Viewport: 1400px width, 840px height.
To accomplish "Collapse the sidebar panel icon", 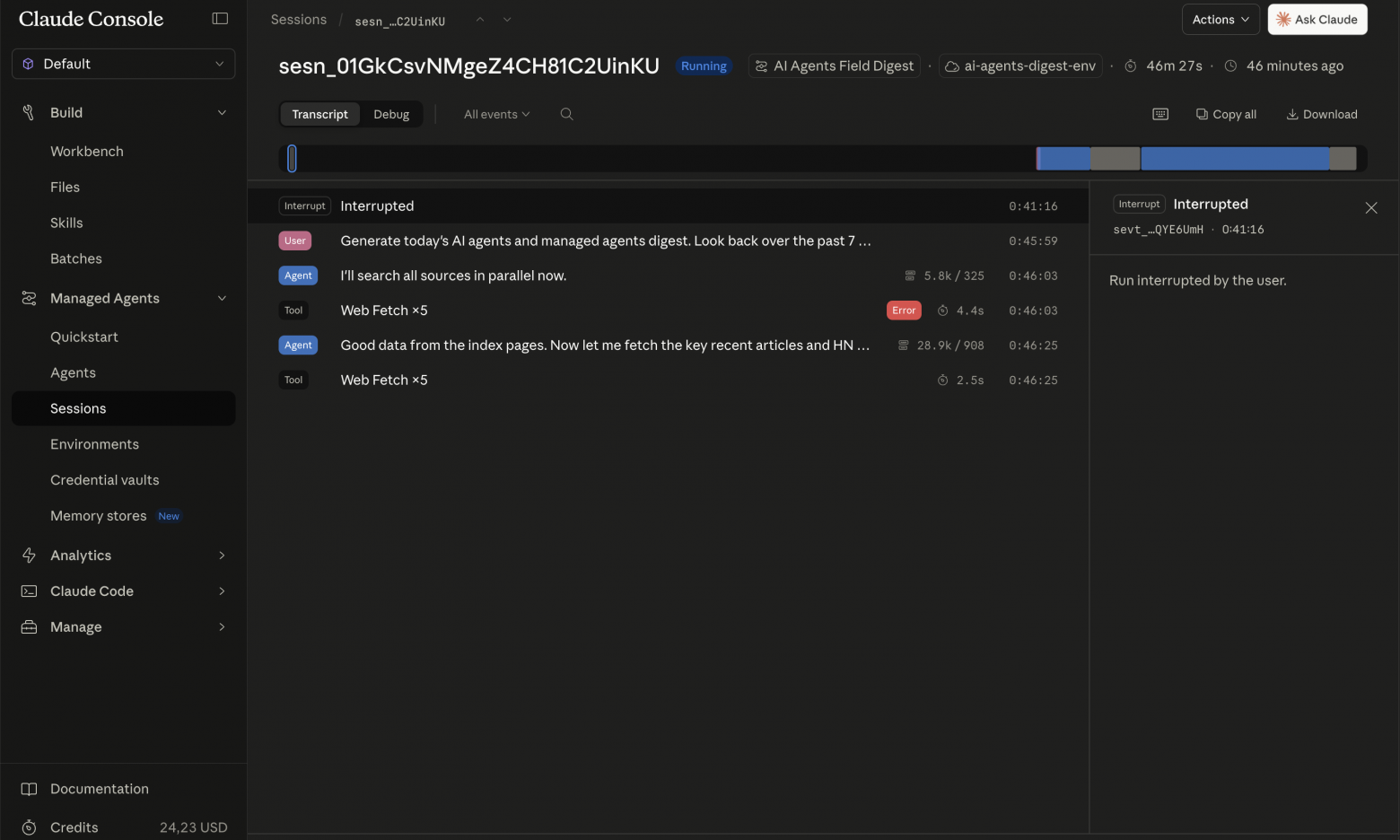I will 220,19.
